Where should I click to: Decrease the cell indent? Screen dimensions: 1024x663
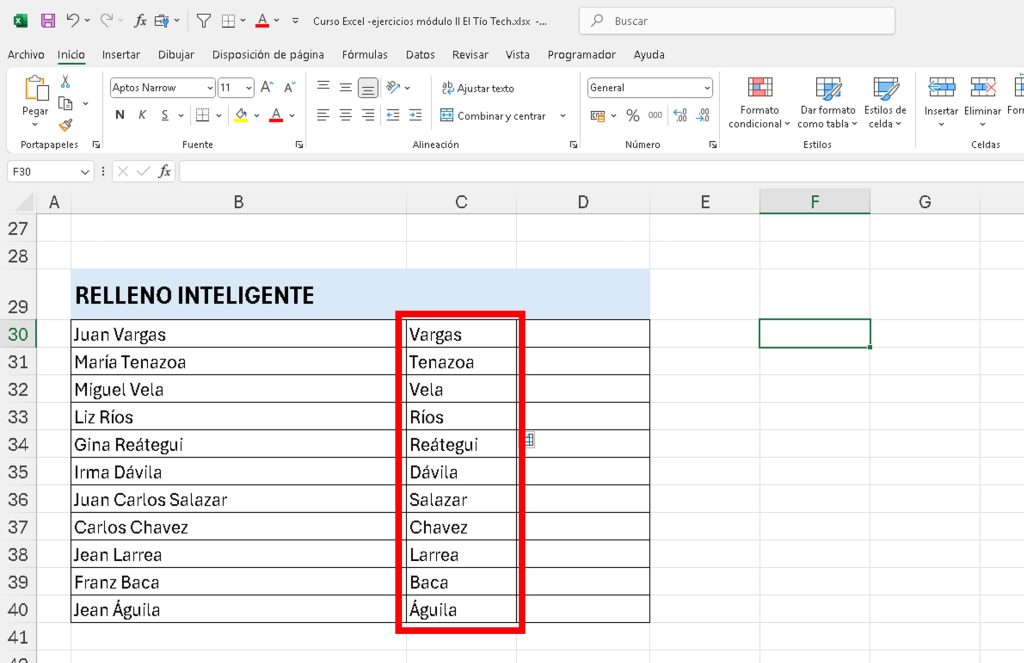tap(393, 115)
